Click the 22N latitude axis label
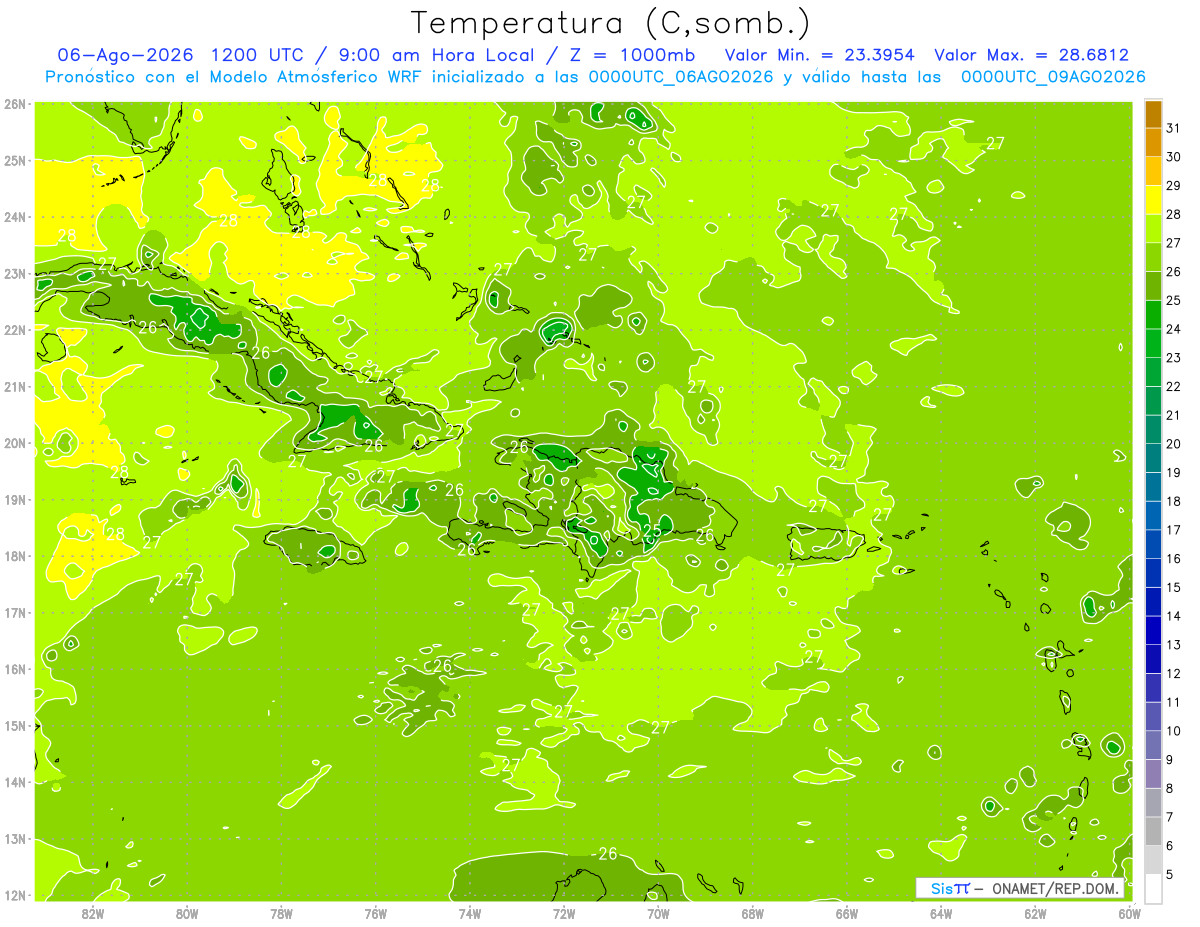 pos(15,329)
